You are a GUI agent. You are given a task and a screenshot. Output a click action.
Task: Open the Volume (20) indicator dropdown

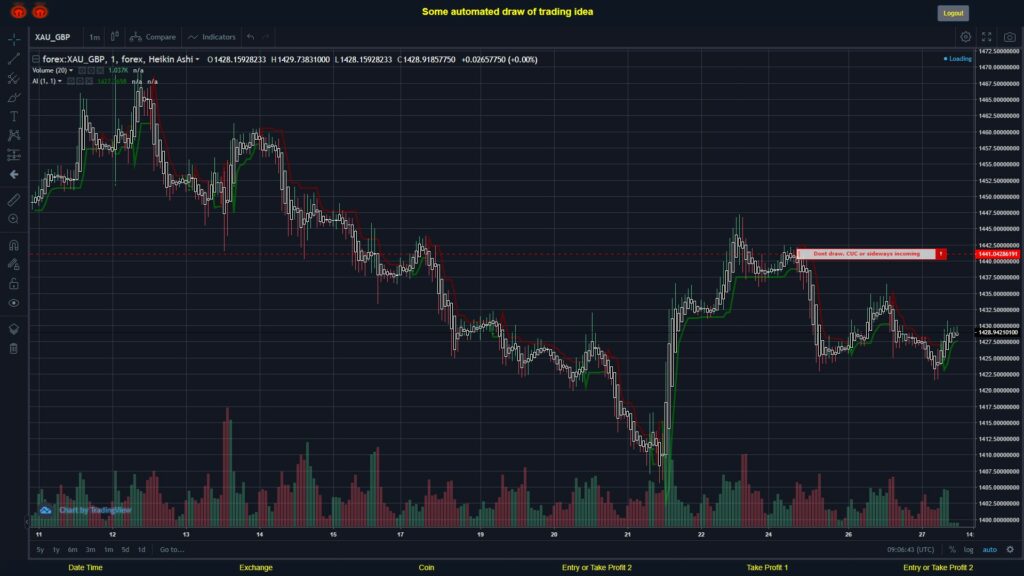tap(71, 71)
